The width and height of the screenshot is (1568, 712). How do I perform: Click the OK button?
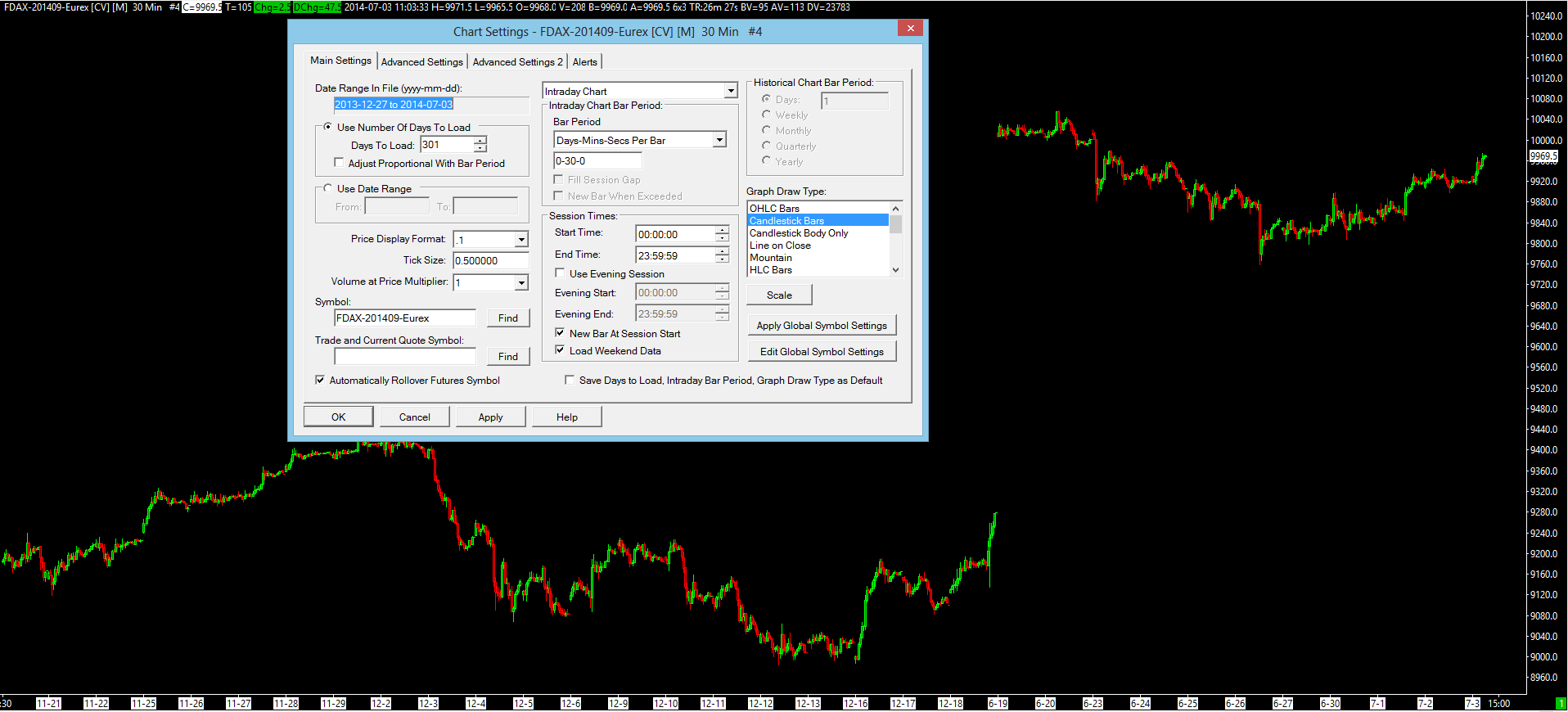(x=339, y=417)
